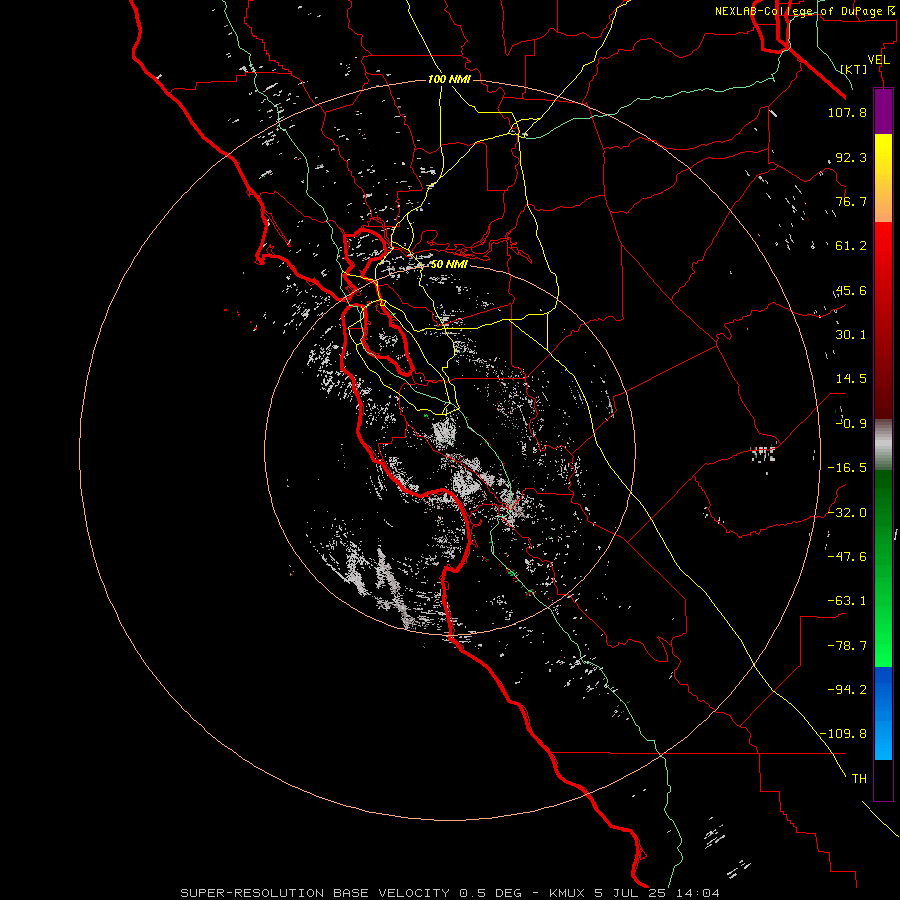
Task: Click the -16.5 legend value
Action: [x=847, y=468]
